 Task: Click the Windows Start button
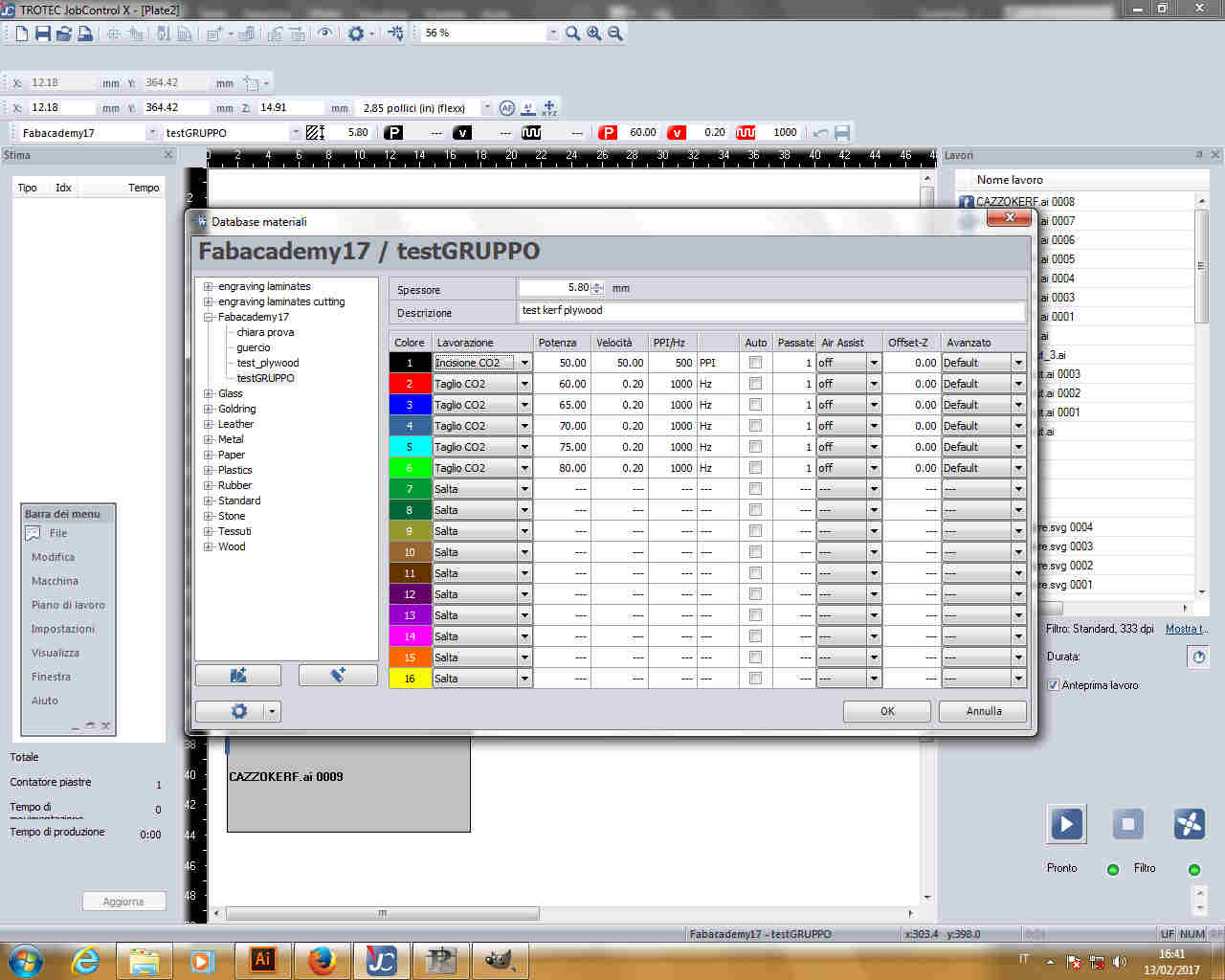[25, 960]
